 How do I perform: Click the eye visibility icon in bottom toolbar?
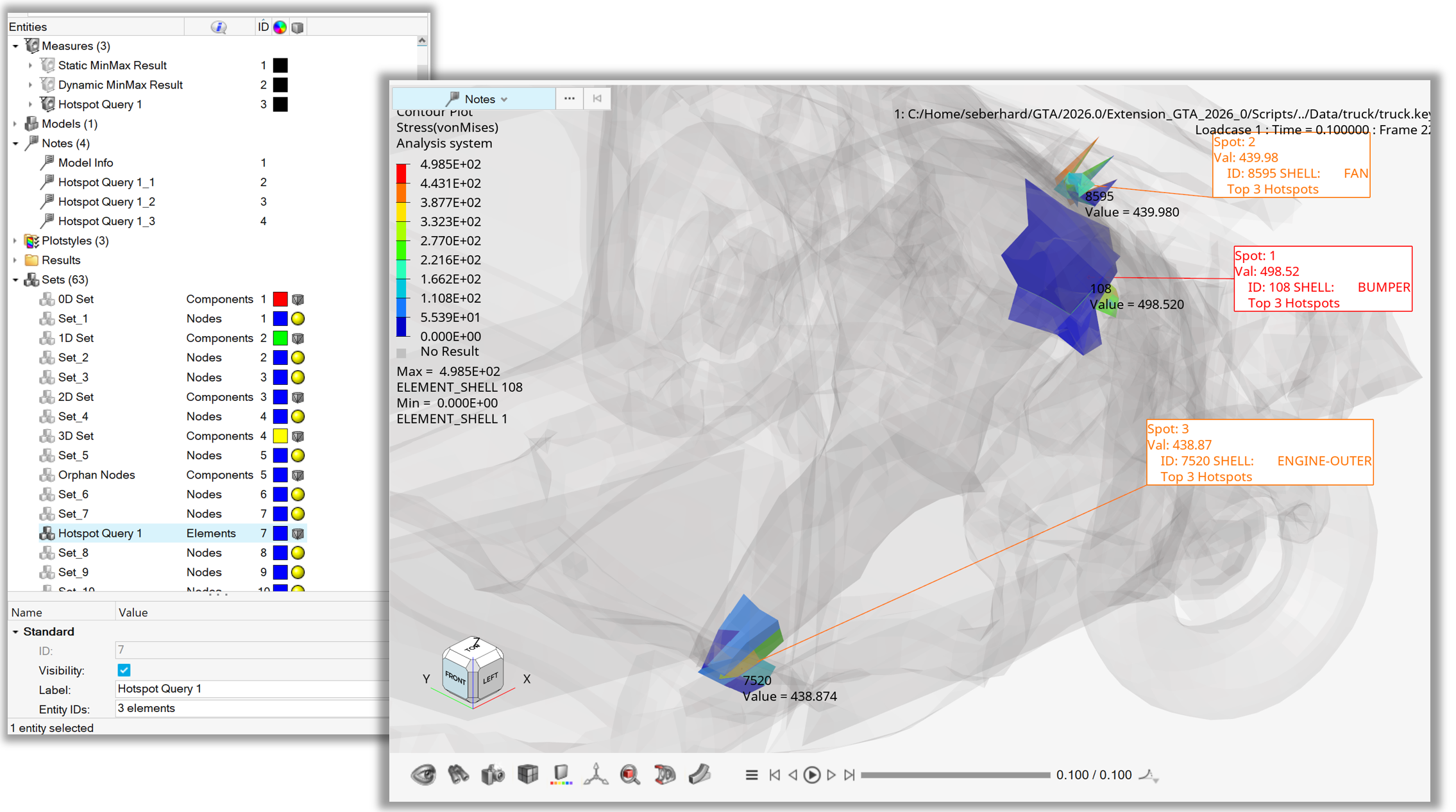[423, 775]
